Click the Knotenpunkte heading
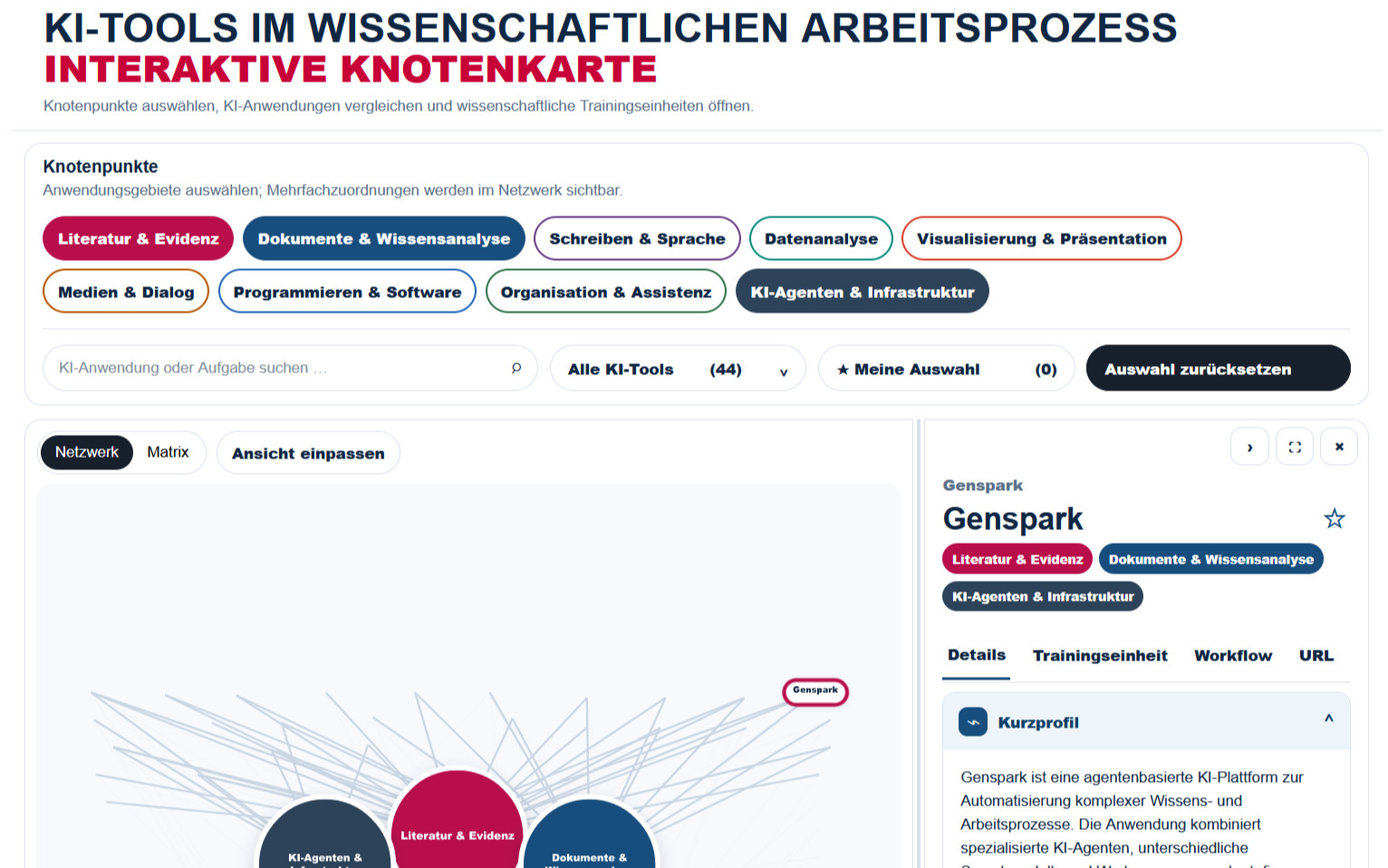 [101, 167]
